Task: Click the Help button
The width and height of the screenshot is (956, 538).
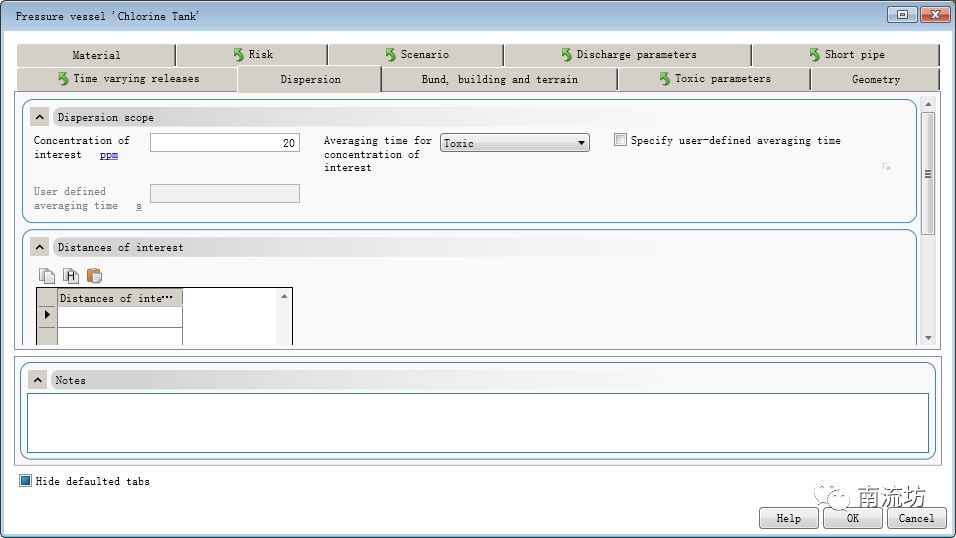Action: click(788, 518)
